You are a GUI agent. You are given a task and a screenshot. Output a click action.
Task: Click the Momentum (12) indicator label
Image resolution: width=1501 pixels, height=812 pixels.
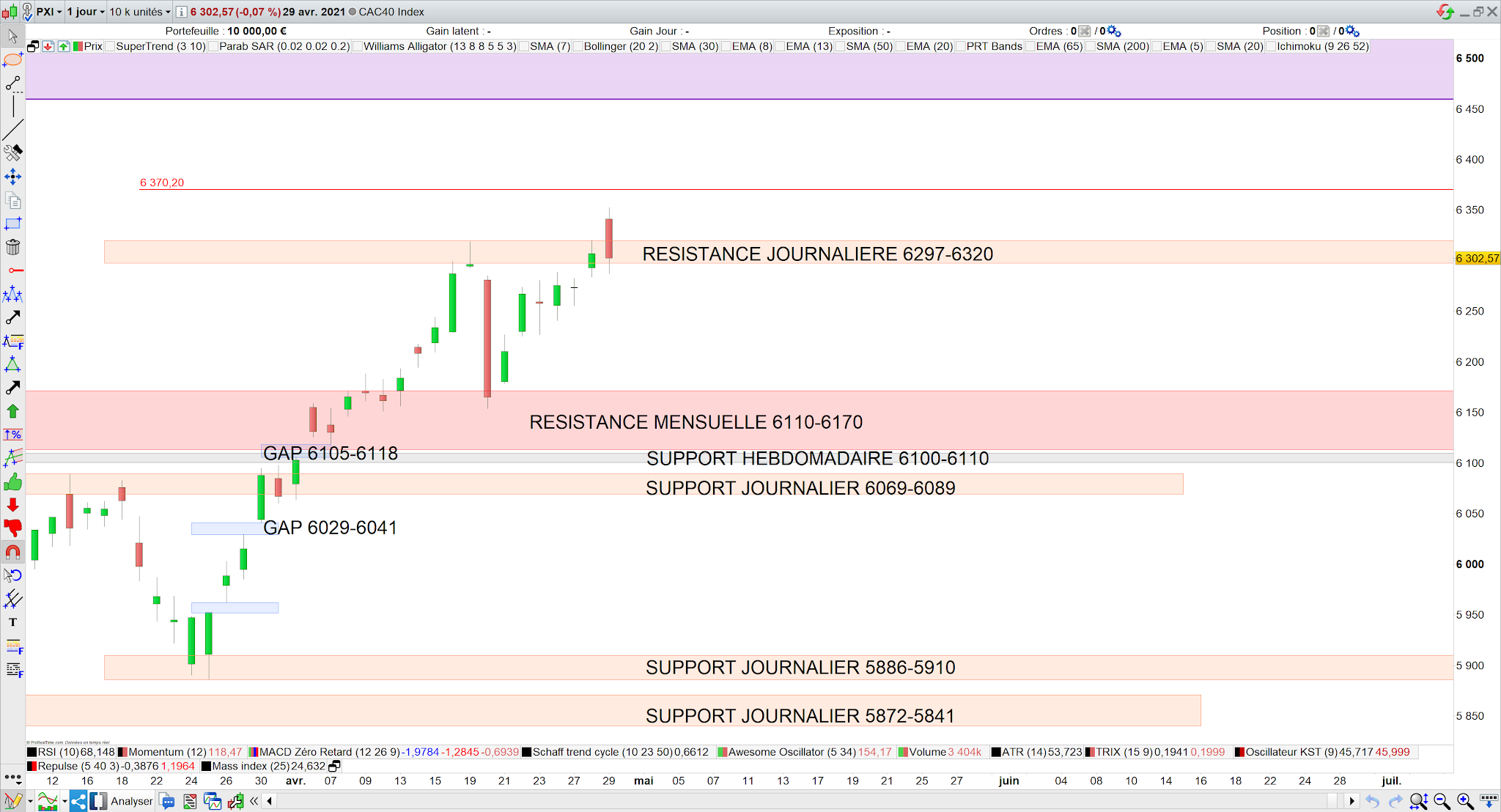tap(167, 752)
